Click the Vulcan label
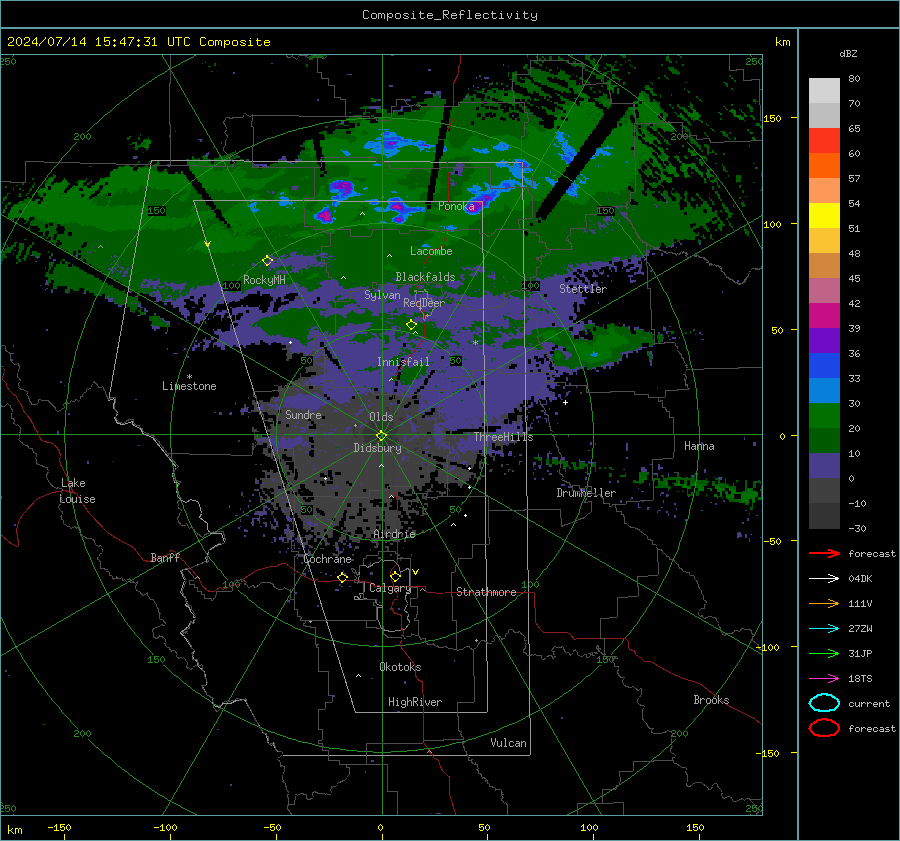This screenshot has height=841, width=900. click(x=508, y=743)
